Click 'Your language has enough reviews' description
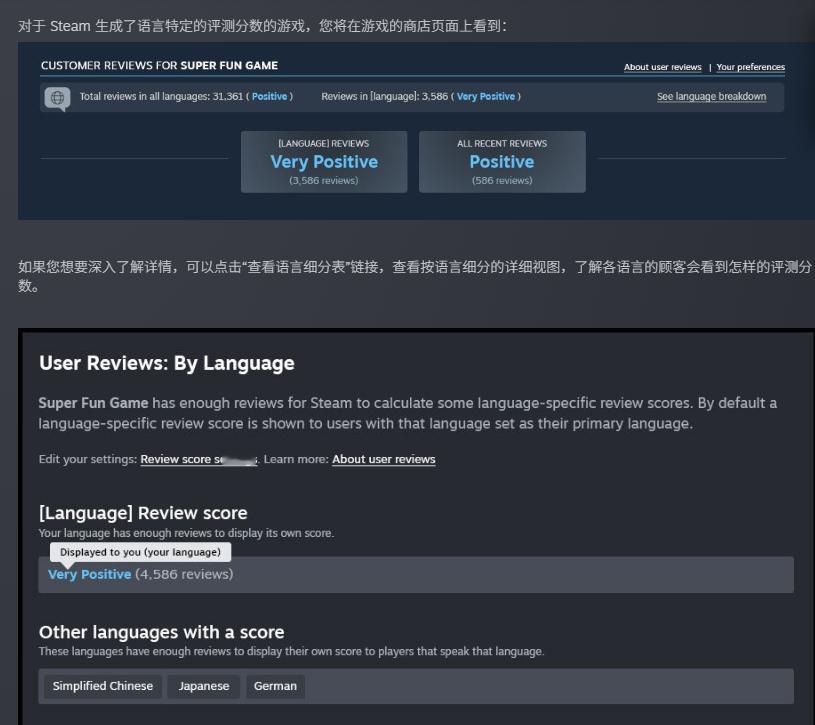Viewport: 815px width, 725px height. [x=186, y=533]
